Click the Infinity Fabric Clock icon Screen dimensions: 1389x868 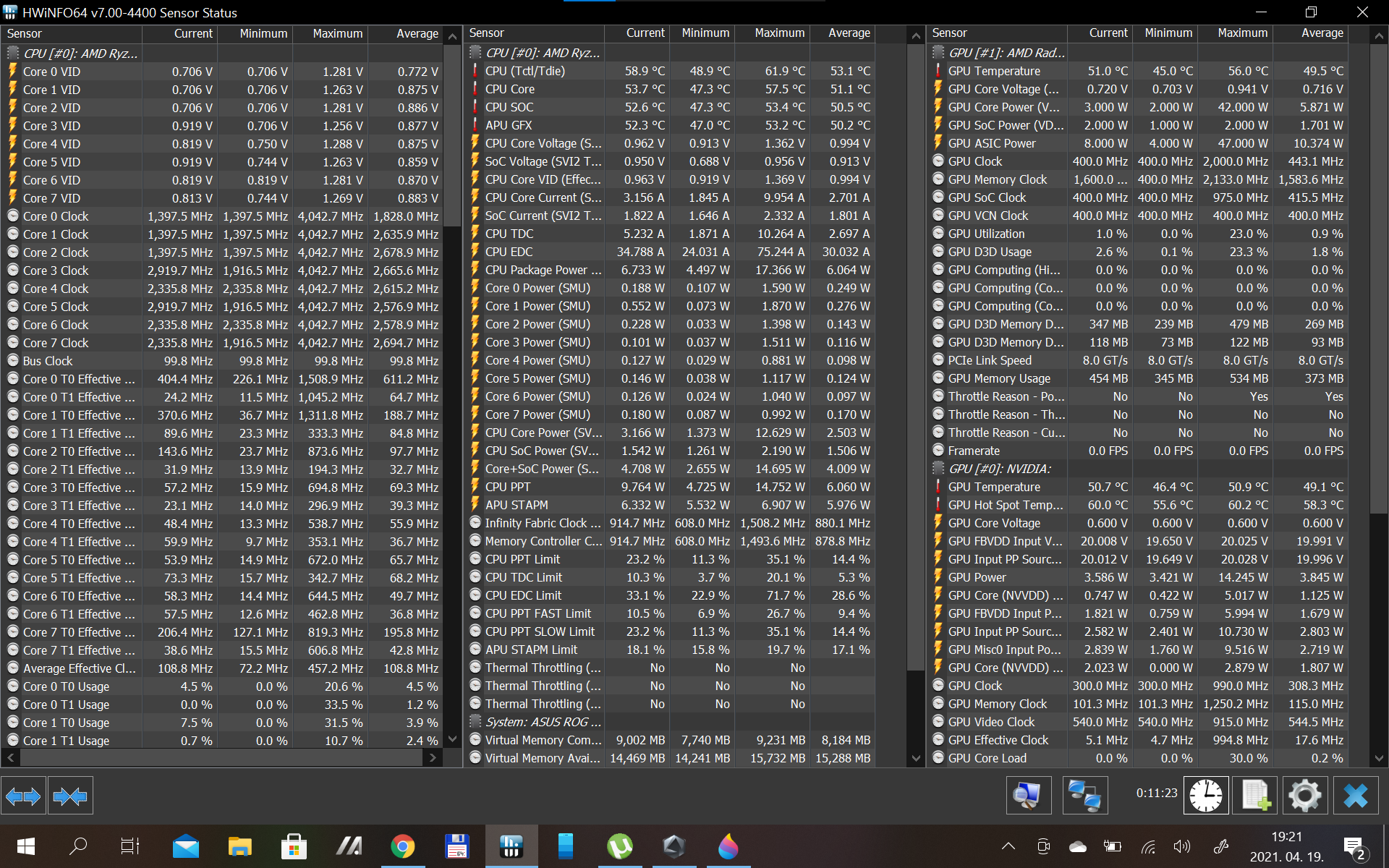tap(475, 523)
